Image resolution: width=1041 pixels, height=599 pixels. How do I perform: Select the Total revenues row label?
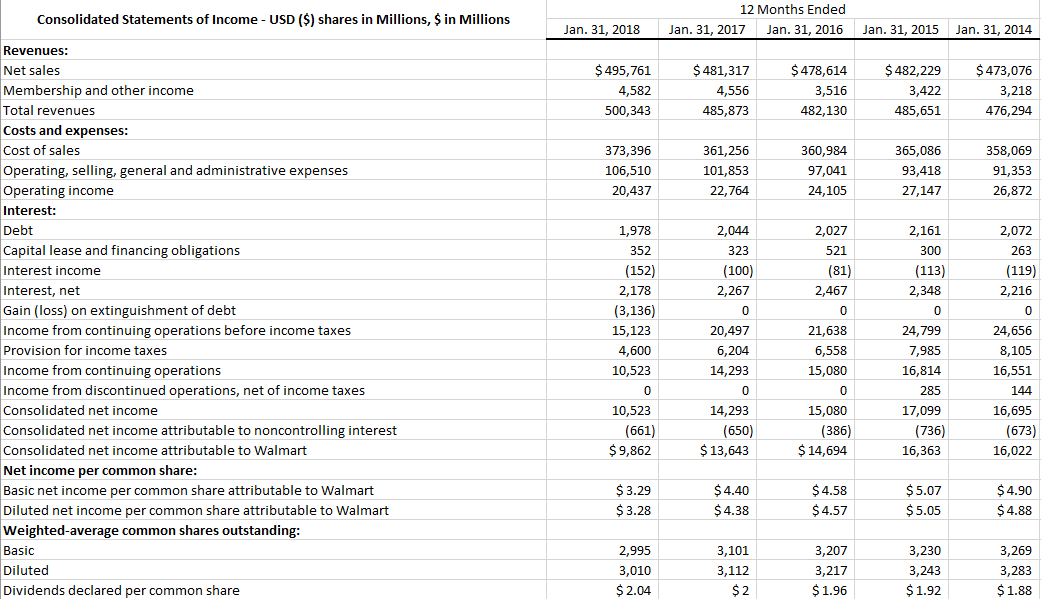click(42, 110)
